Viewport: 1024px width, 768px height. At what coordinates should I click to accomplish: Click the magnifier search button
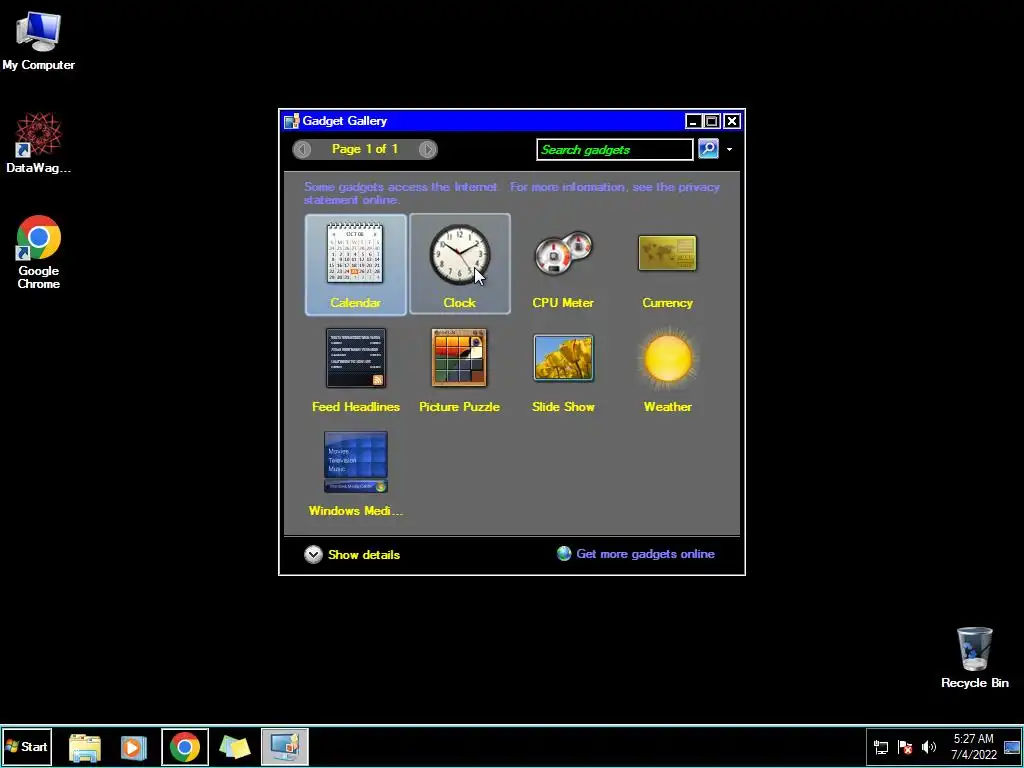(708, 149)
